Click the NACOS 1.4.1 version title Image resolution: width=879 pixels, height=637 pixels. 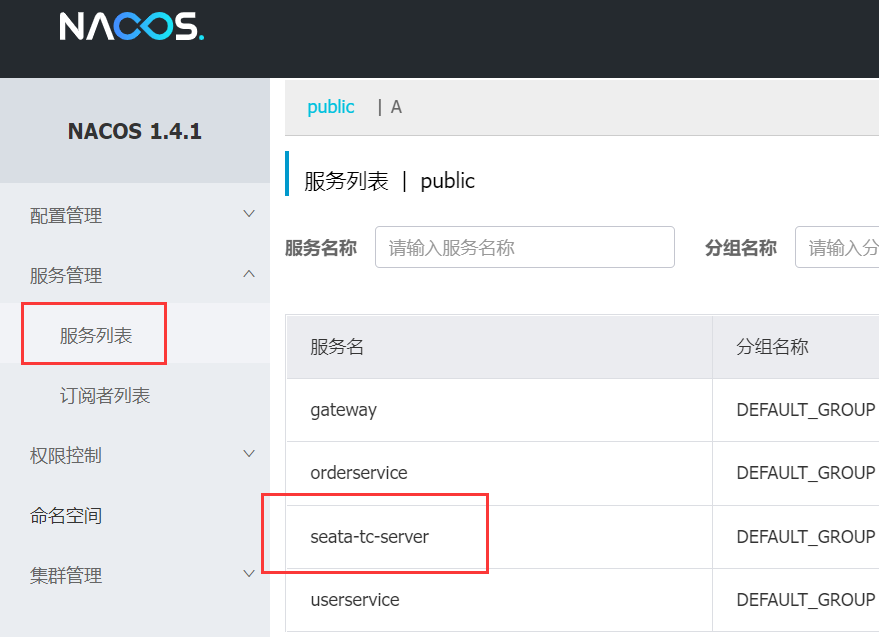(x=135, y=131)
